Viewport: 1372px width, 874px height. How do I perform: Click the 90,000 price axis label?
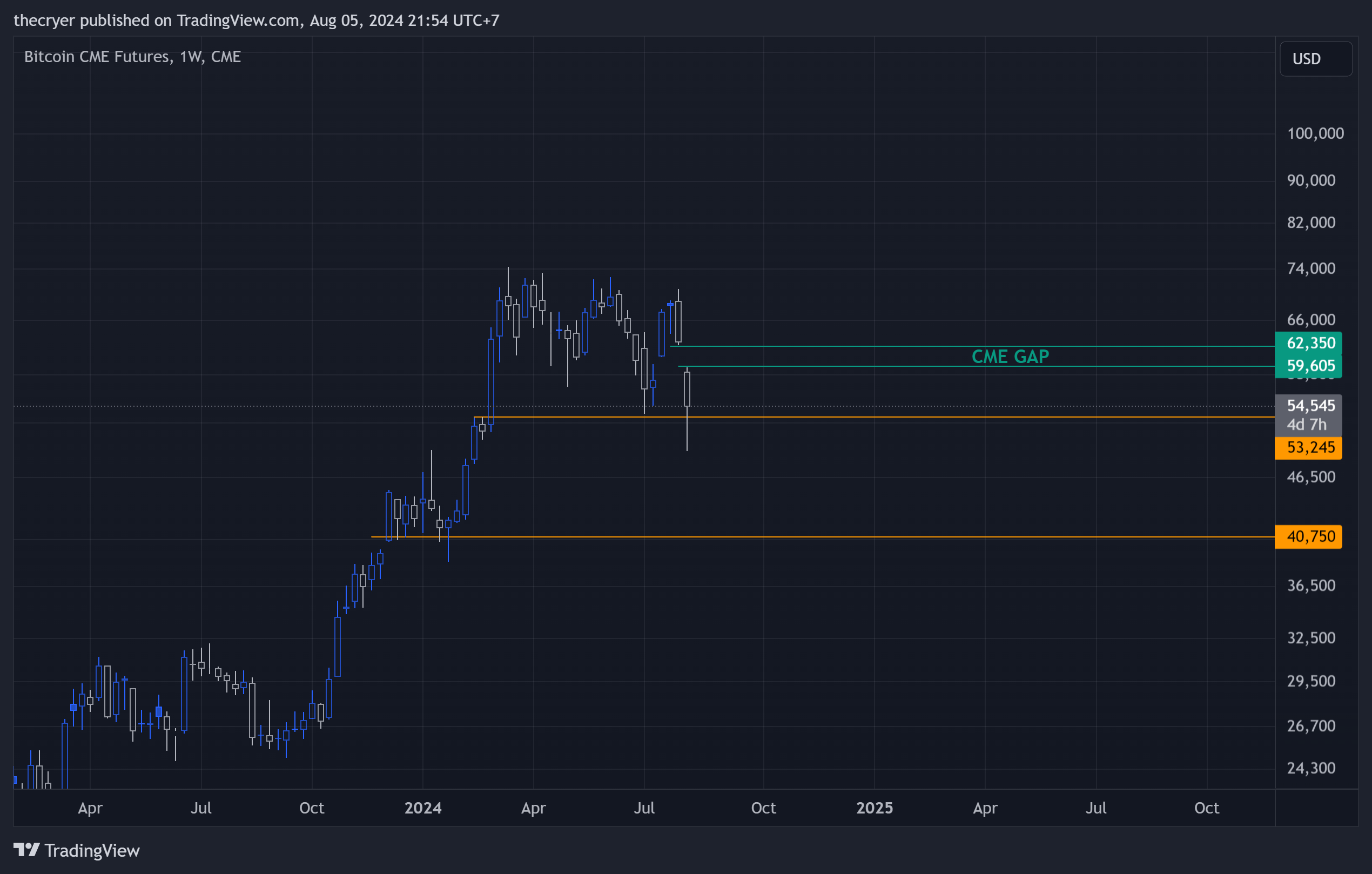[1310, 180]
